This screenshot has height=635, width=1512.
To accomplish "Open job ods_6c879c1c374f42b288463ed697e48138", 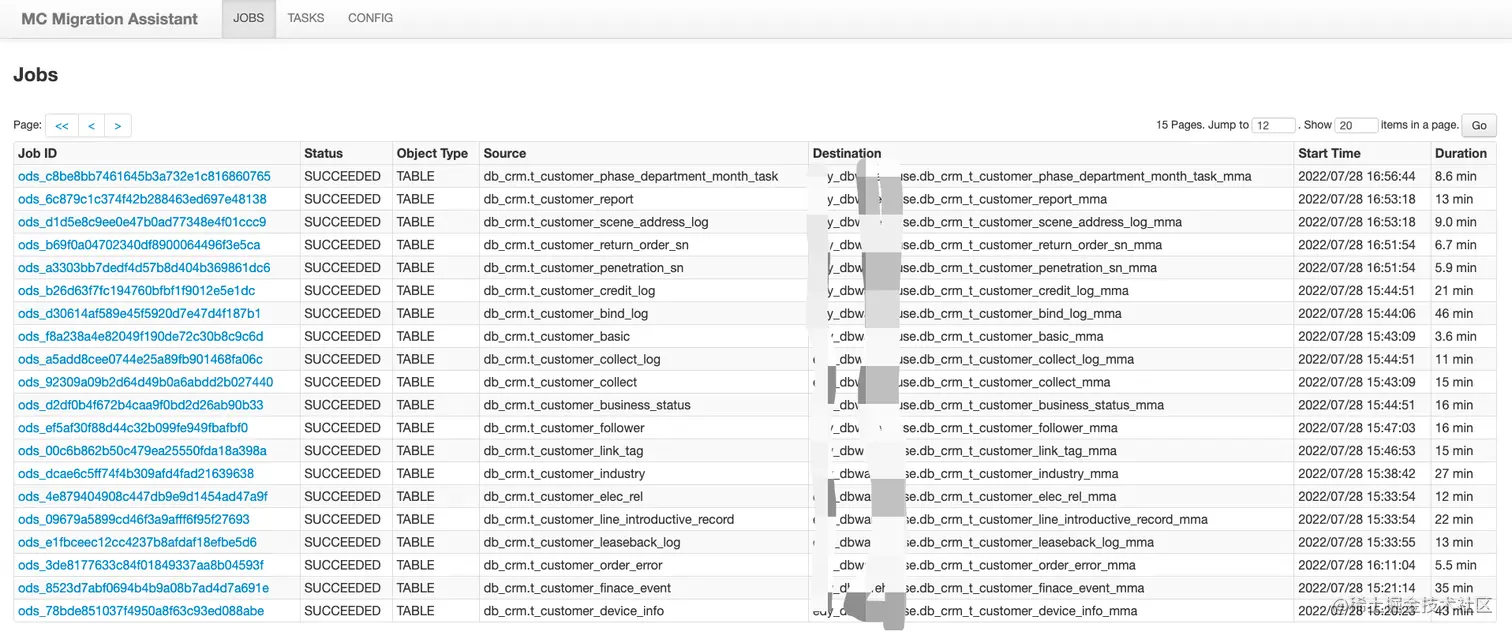I will [x=142, y=199].
